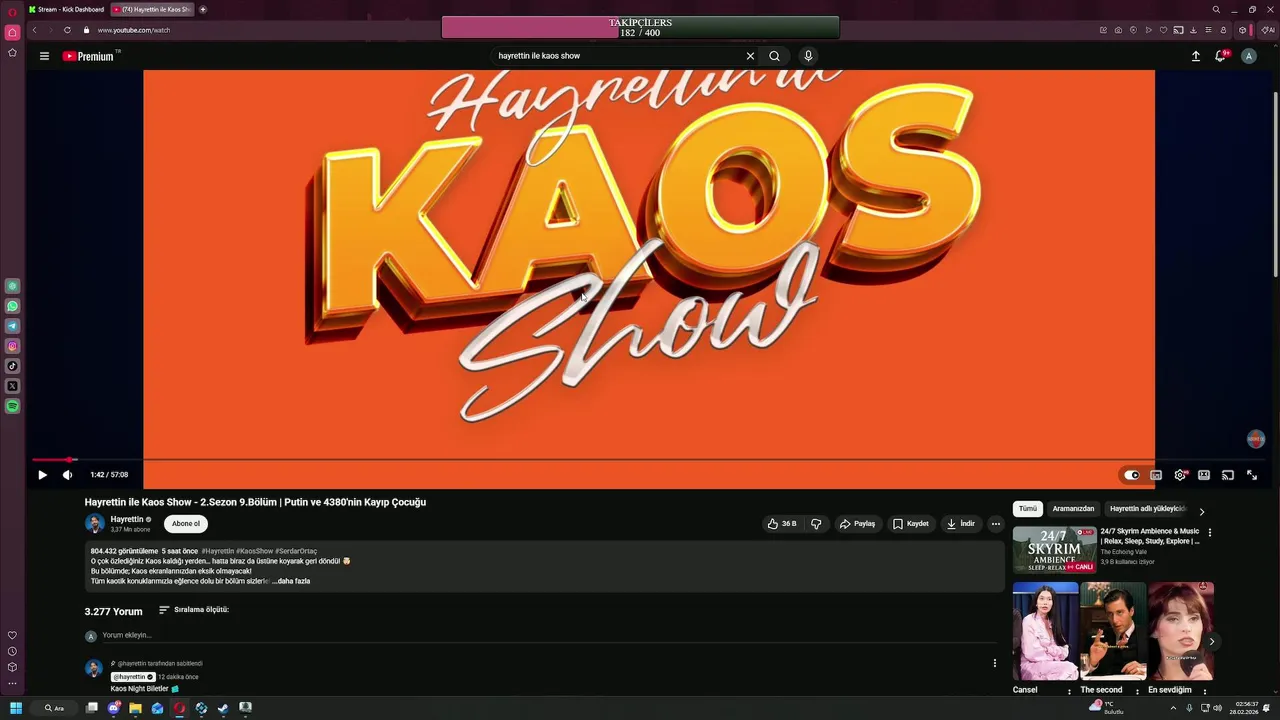This screenshot has height=720, width=1280.
Task: Open X (Twitter) in Opera sidebar
Action: (x=12, y=386)
